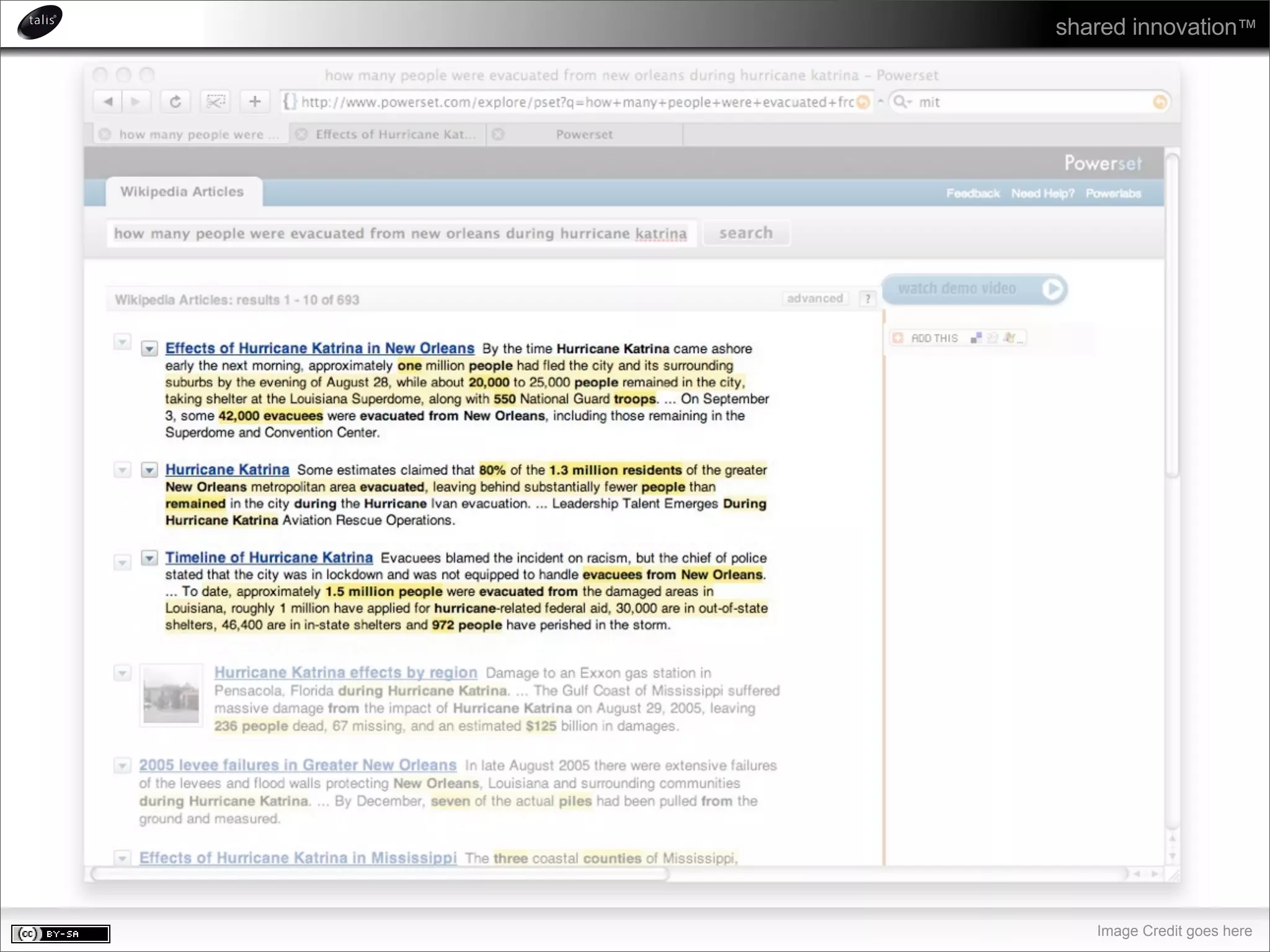Expand arrow for 'Effects of Hurricane Katrina in Mississippi'
Screen dimensions: 1270x952
pyautogui.click(x=123, y=858)
